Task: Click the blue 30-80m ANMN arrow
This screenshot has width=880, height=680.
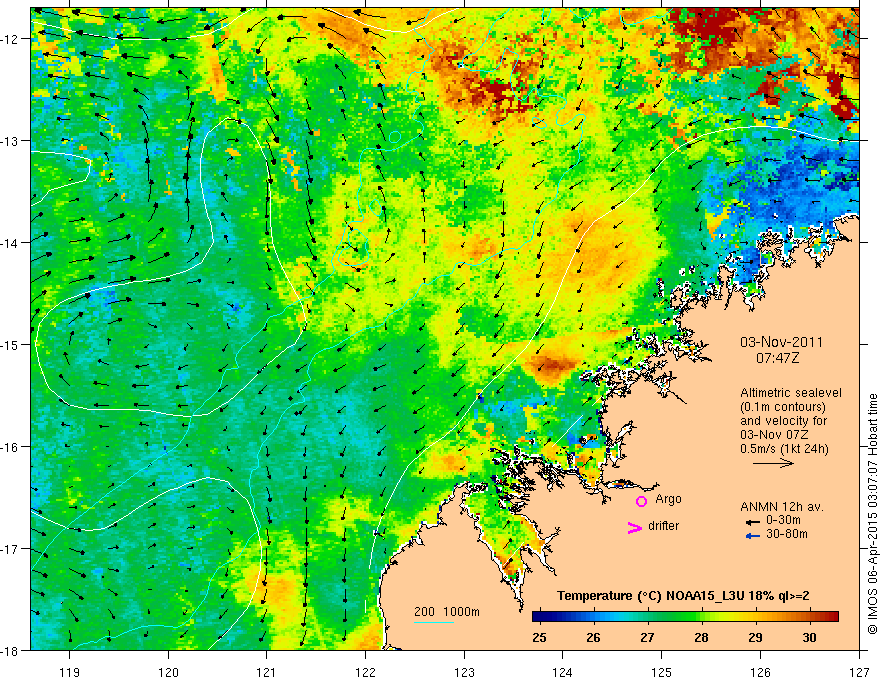Action: [753, 536]
